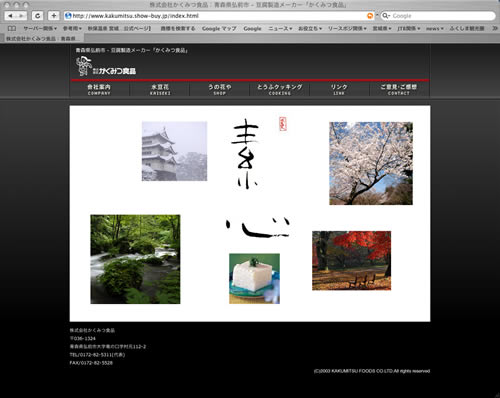Open the news bookmark folder dropdown
Screen dimensions: 500x398
point(435,29)
